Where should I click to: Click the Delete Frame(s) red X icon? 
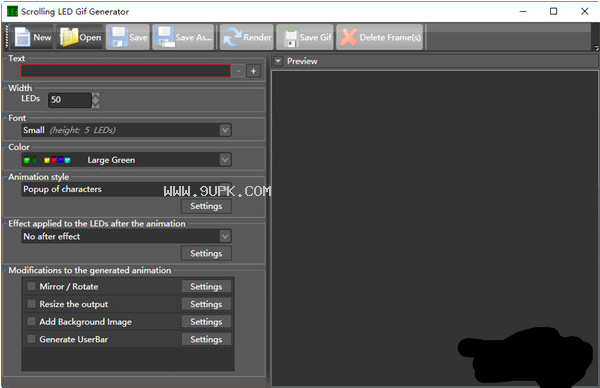point(349,37)
